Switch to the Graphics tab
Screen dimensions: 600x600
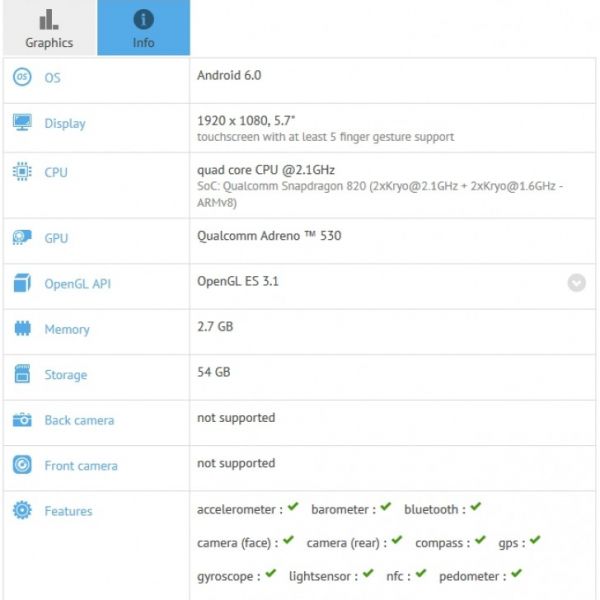coord(49,28)
